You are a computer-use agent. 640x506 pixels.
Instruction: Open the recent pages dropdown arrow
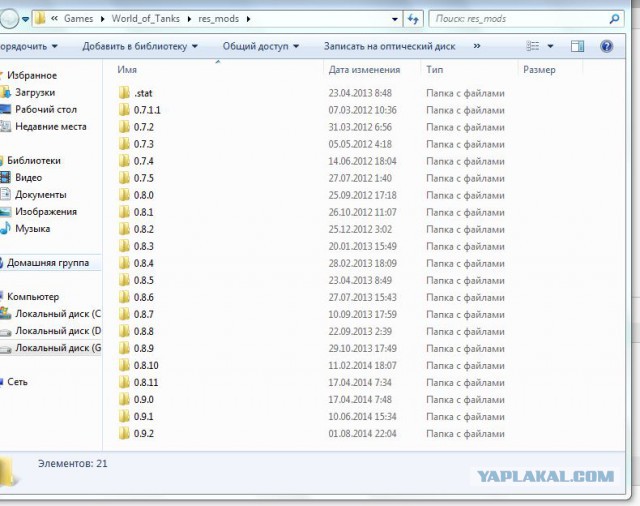pyautogui.click(x=25, y=19)
